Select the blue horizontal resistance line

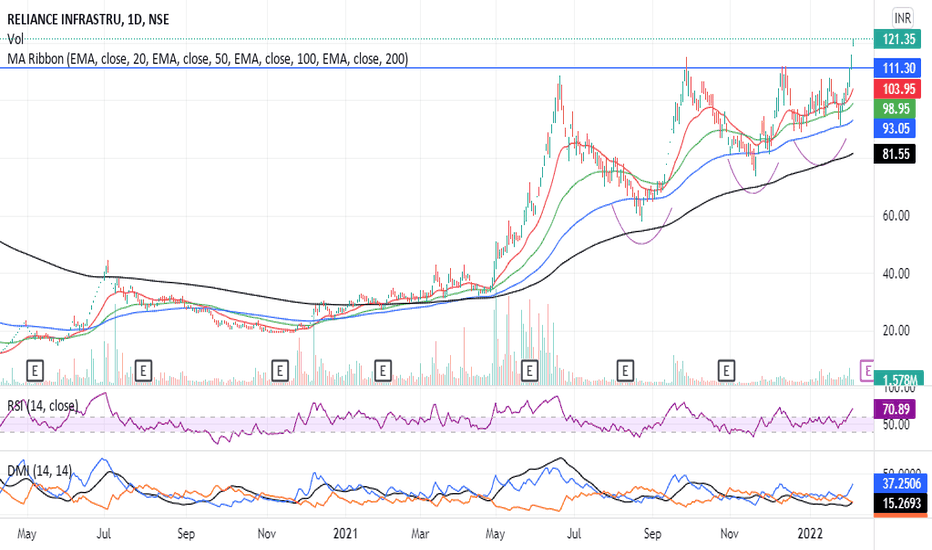click(437, 68)
